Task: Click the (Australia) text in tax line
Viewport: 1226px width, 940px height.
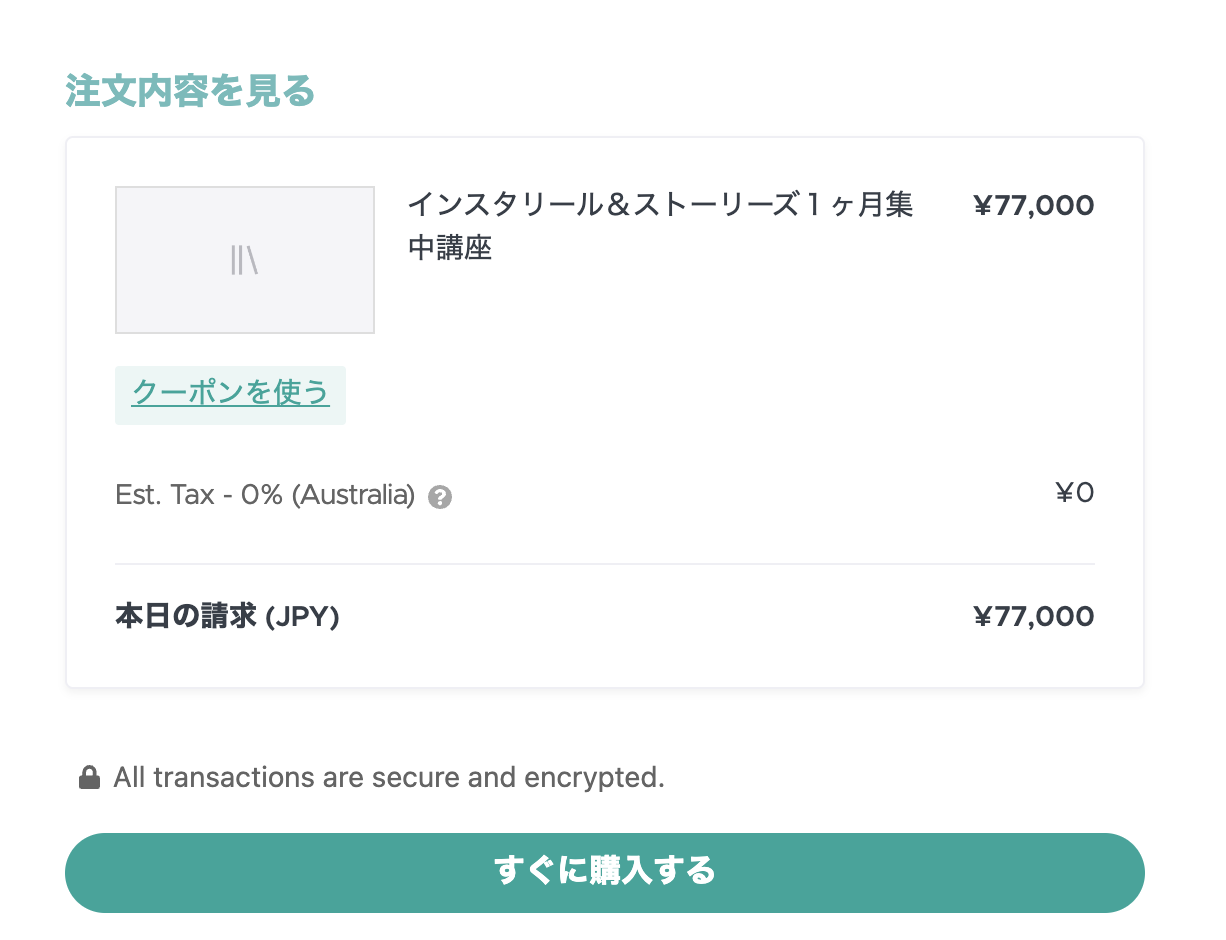Action: point(353,494)
